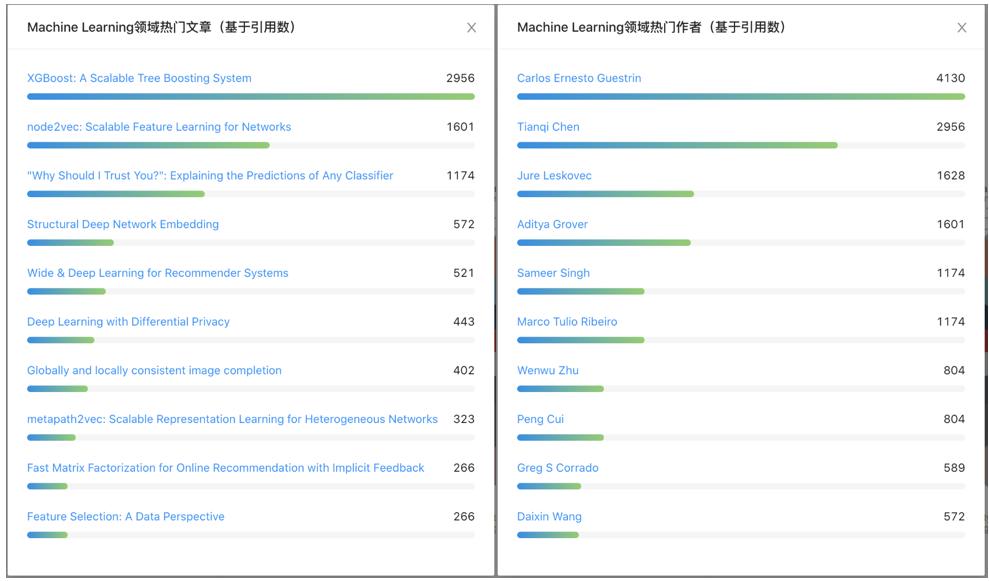This screenshot has width=989, height=581.
Task: Open Globally and locally consistent image completion
Action: 155,370
